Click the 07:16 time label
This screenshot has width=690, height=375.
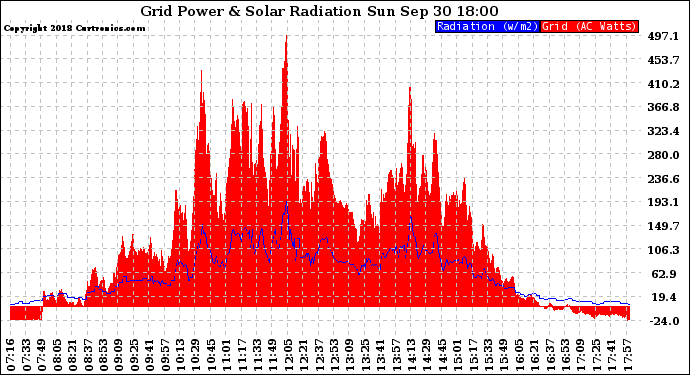tap(11, 355)
